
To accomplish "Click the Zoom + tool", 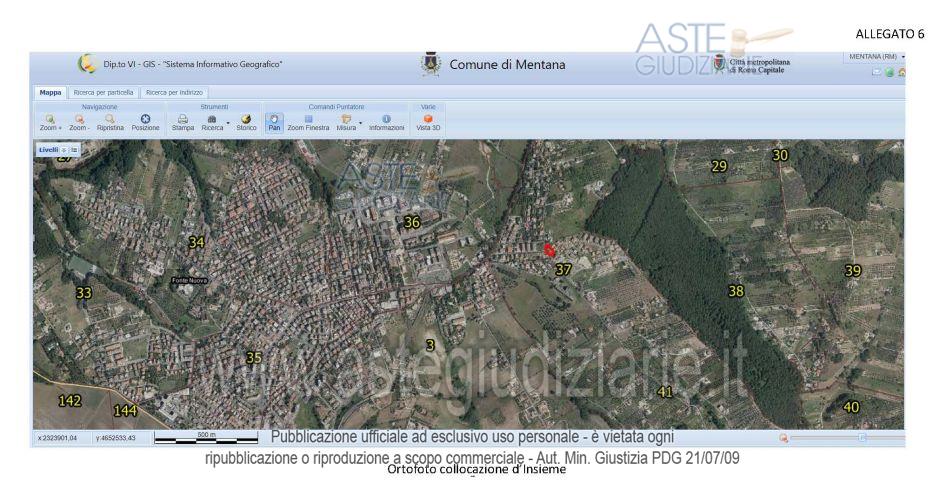I will (50, 122).
